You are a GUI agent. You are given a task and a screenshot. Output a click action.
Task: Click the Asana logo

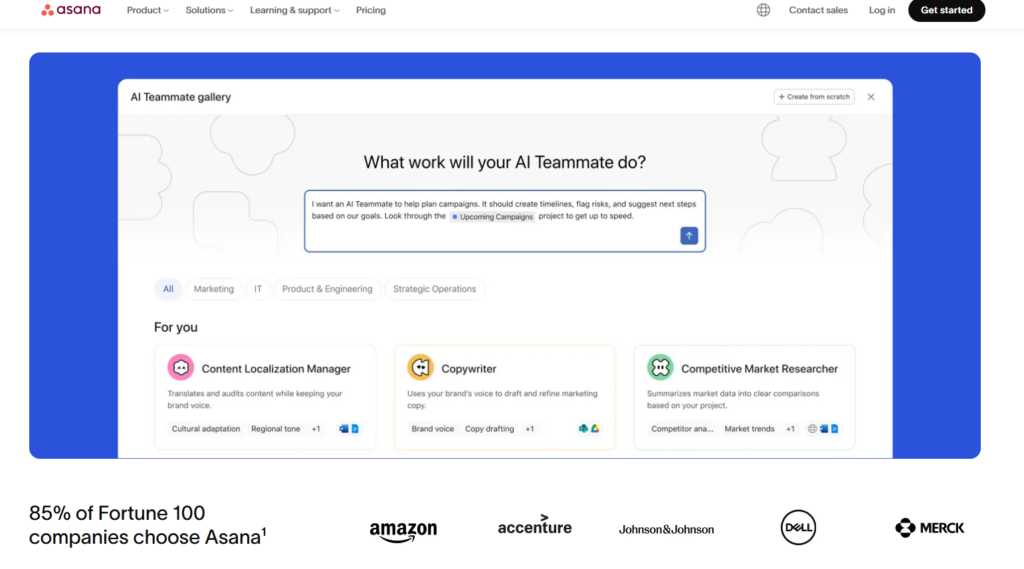click(x=71, y=10)
